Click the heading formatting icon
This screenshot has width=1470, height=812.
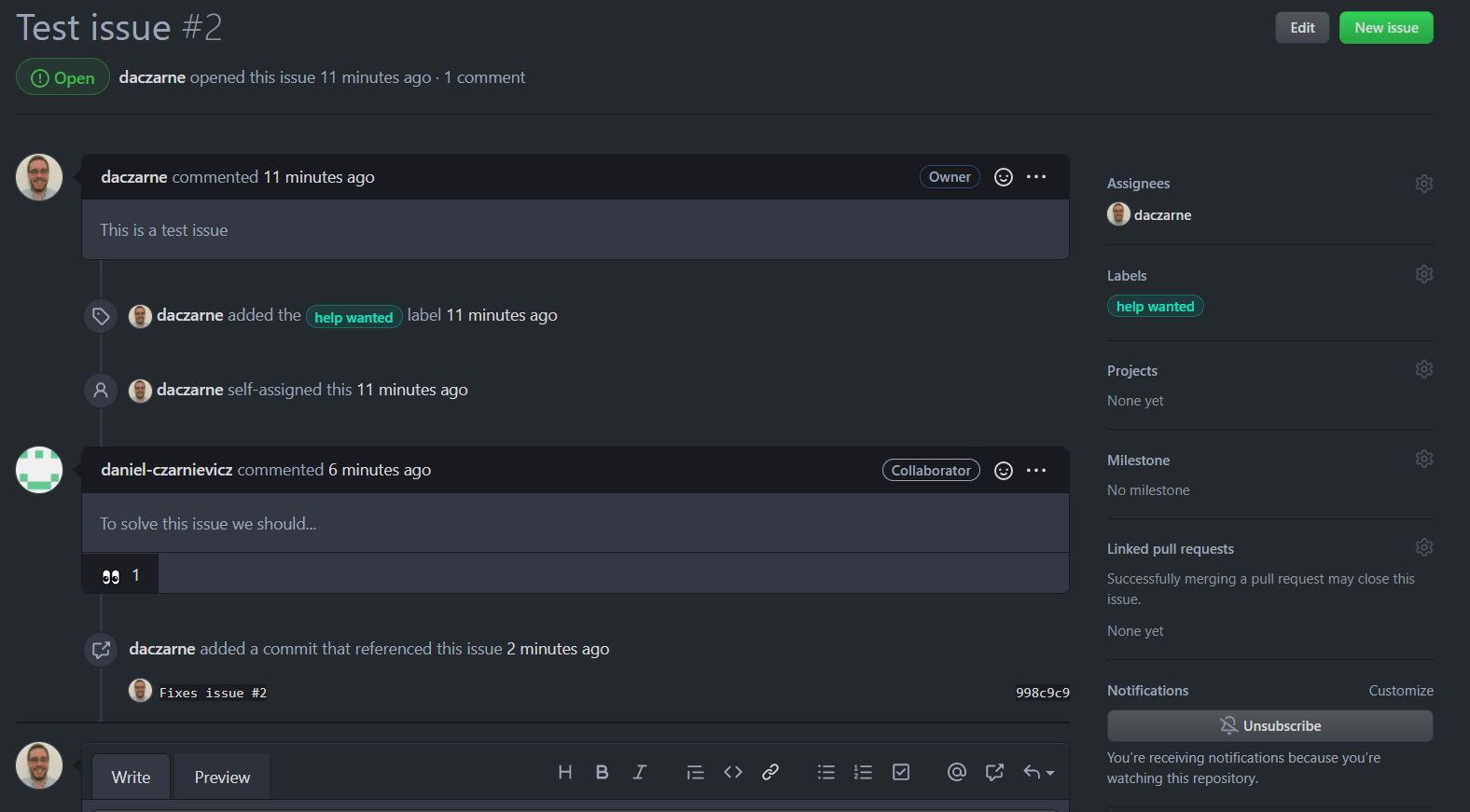point(565,772)
